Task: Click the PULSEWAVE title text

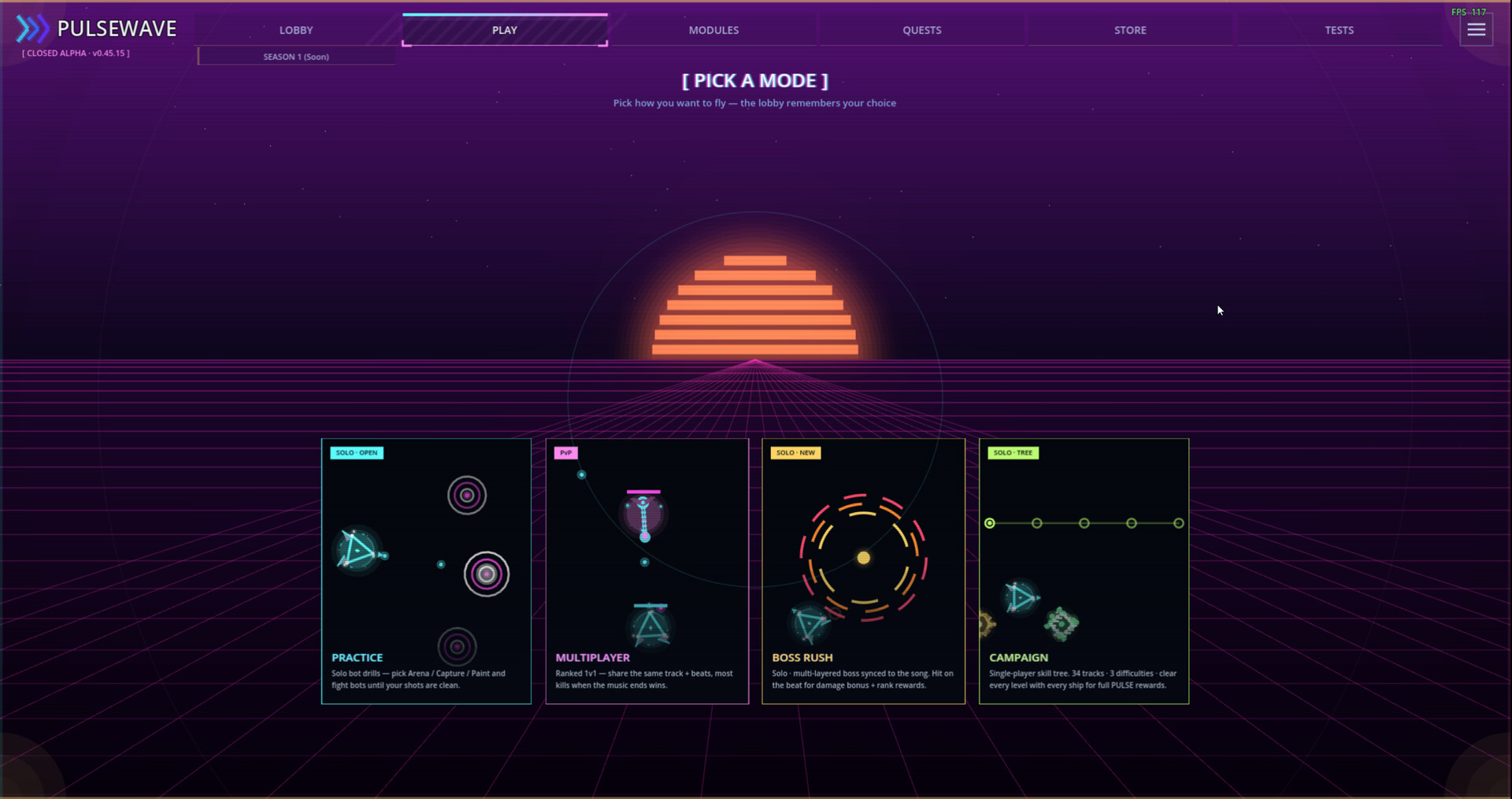Action: pos(117,29)
